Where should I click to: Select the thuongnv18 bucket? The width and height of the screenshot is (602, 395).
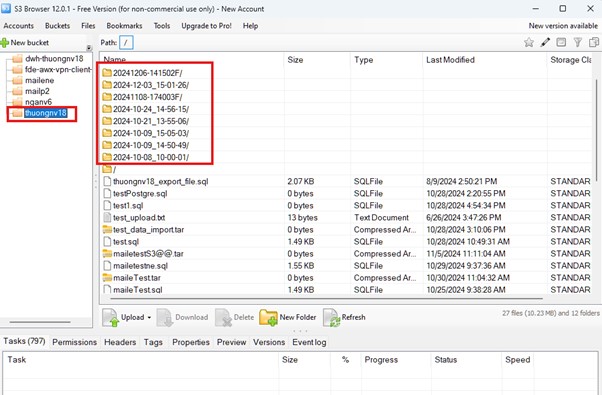point(46,113)
